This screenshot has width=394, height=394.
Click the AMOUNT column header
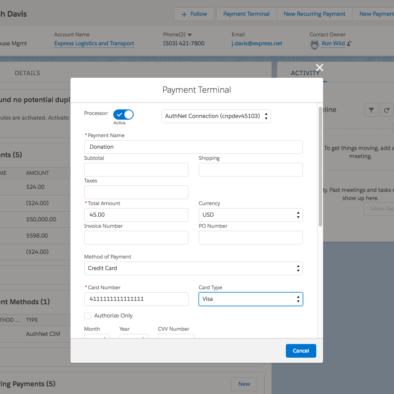(37, 173)
